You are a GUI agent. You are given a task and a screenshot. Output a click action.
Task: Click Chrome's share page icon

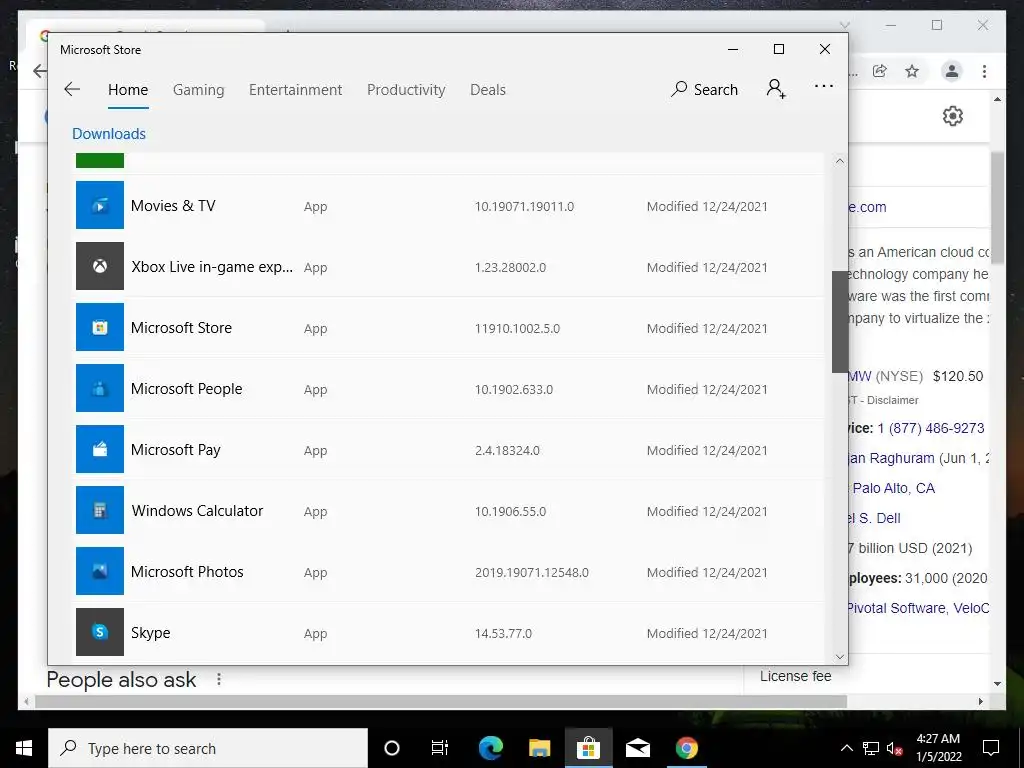pyautogui.click(x=880, y=71)
